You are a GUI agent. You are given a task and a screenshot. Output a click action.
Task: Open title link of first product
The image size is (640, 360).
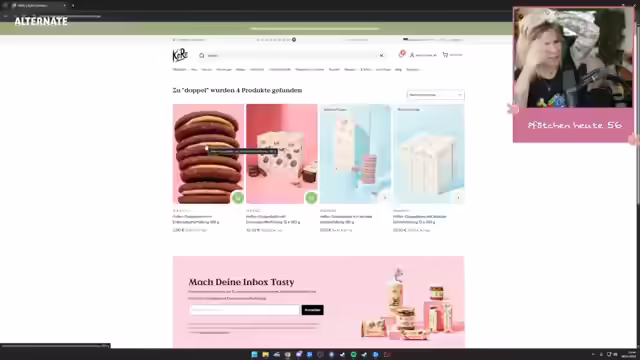pyautogui.click(x=196, y=219)
